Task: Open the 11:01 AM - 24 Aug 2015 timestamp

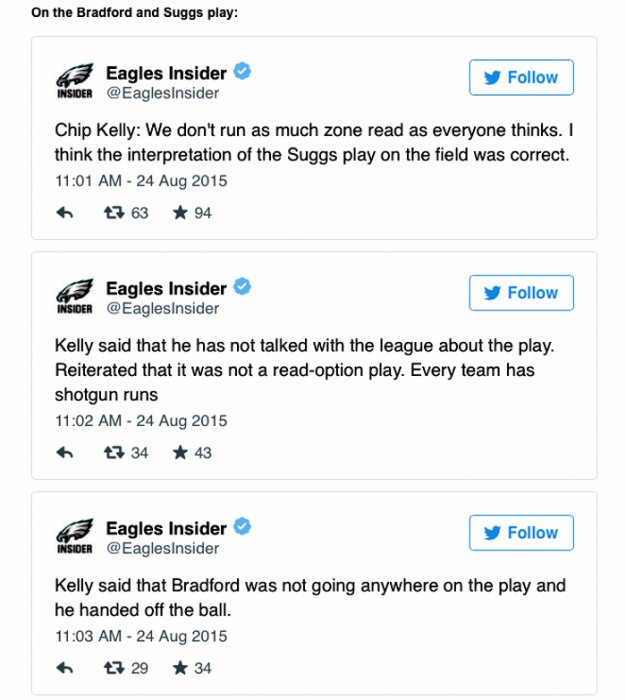Action: [140, 181]
